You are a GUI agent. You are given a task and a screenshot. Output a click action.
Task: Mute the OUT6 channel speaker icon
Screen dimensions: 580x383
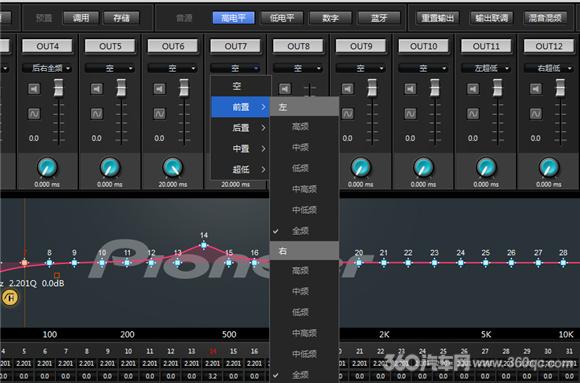point(159,89)
